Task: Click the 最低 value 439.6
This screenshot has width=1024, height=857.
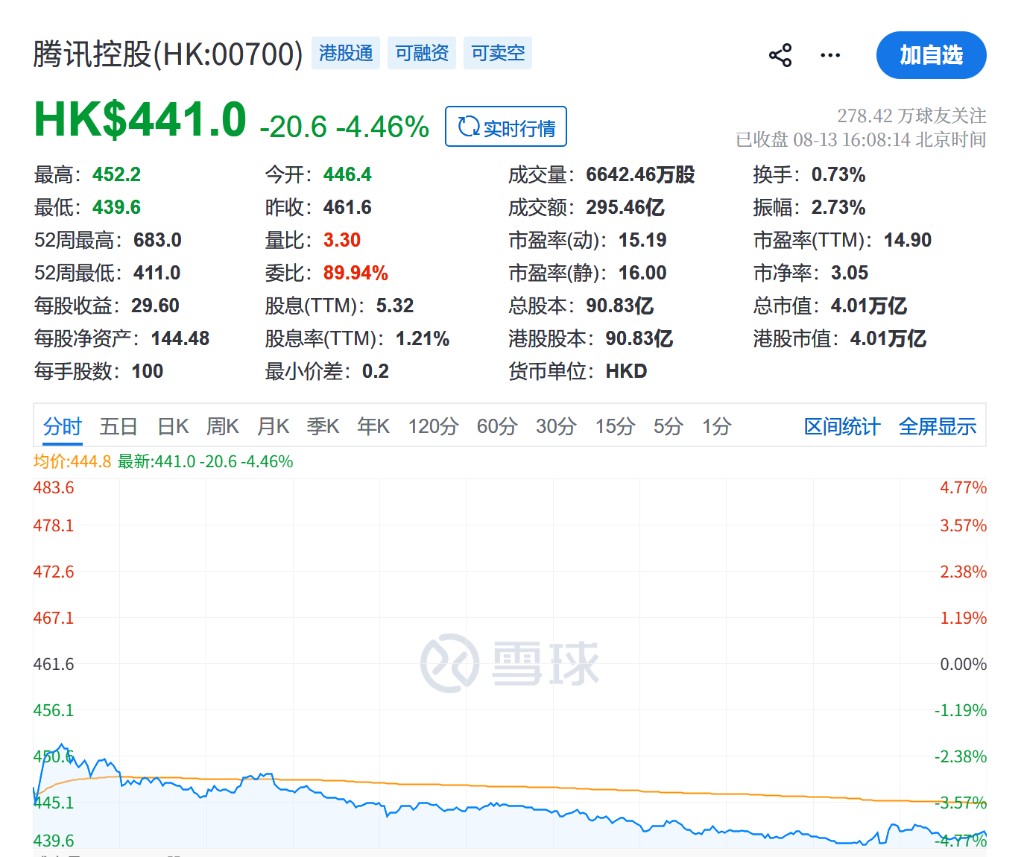Action: pyautogui.click(x=116, y=207)
